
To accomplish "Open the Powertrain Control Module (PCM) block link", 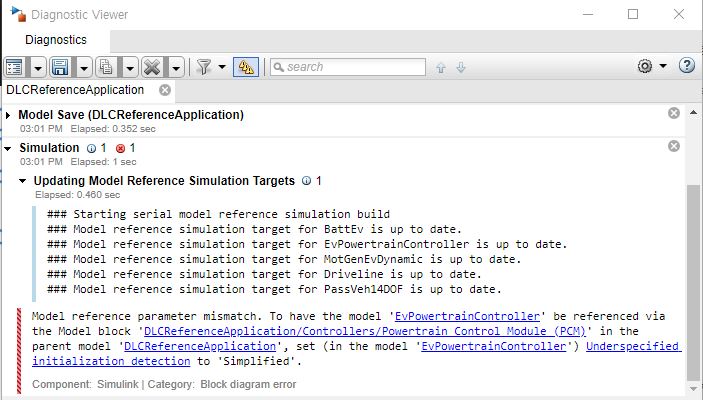I will (365, 331).
